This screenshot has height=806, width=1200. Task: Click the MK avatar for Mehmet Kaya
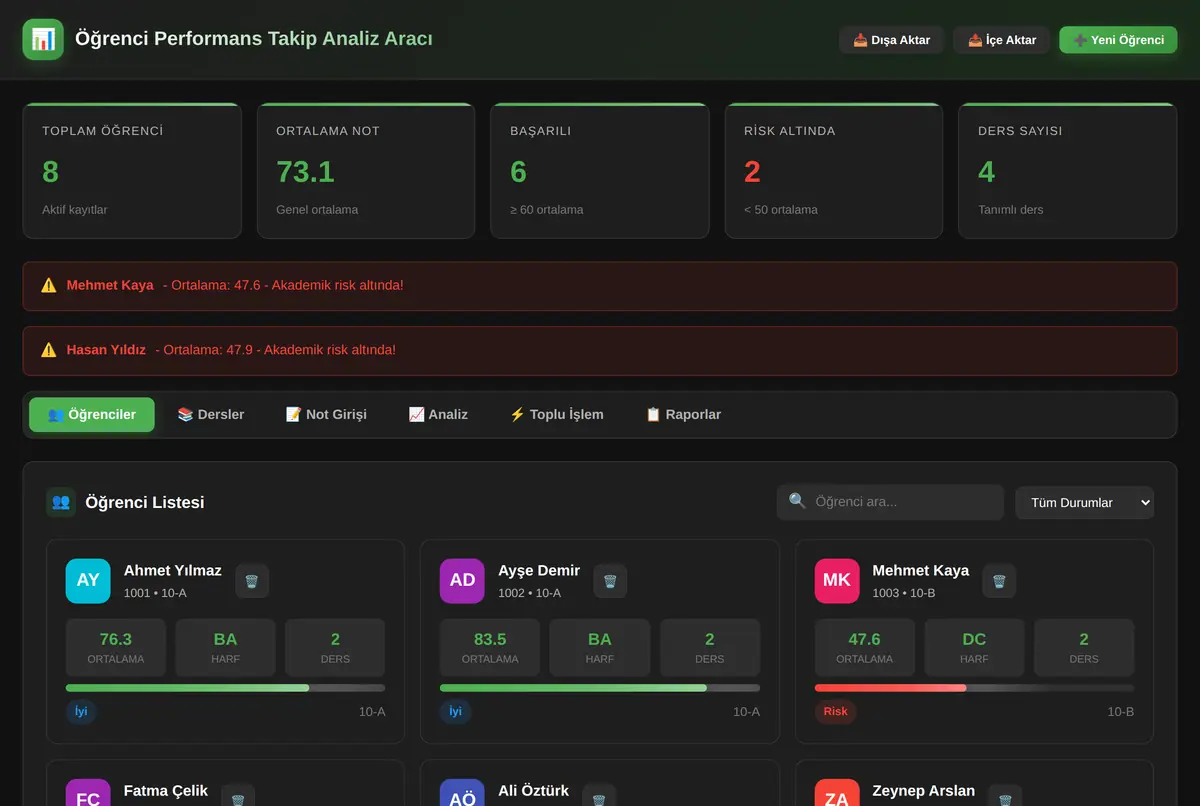837,581
